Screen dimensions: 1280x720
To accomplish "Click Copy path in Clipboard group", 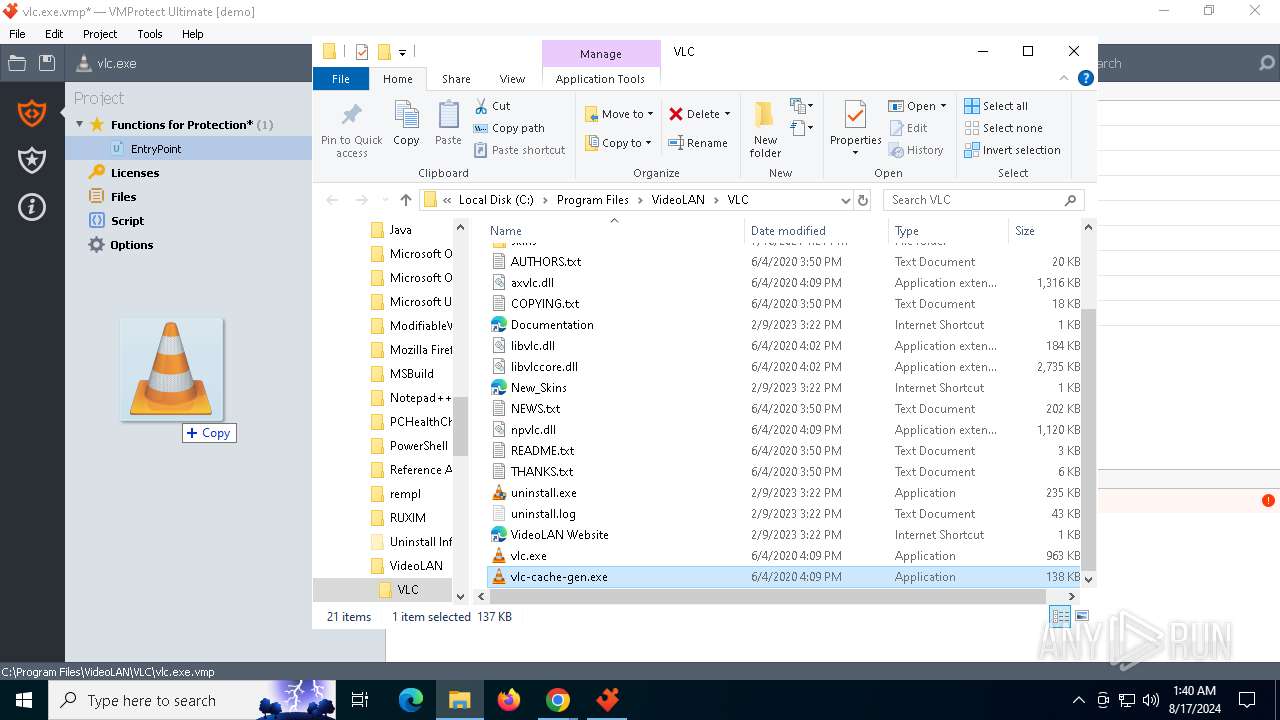I will [509, 128].
